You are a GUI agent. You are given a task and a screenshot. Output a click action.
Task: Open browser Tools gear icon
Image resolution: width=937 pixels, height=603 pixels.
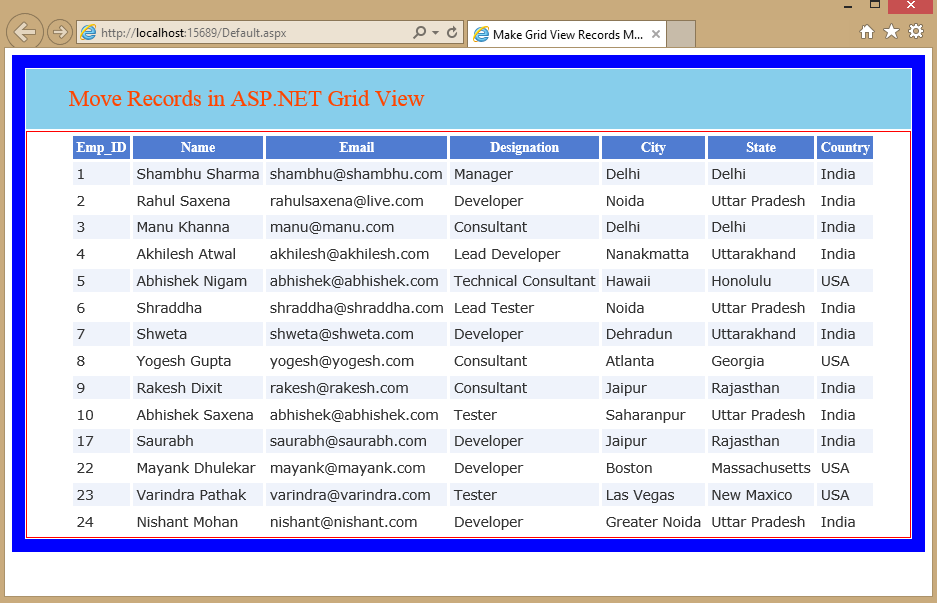click(x=916, y=32)
